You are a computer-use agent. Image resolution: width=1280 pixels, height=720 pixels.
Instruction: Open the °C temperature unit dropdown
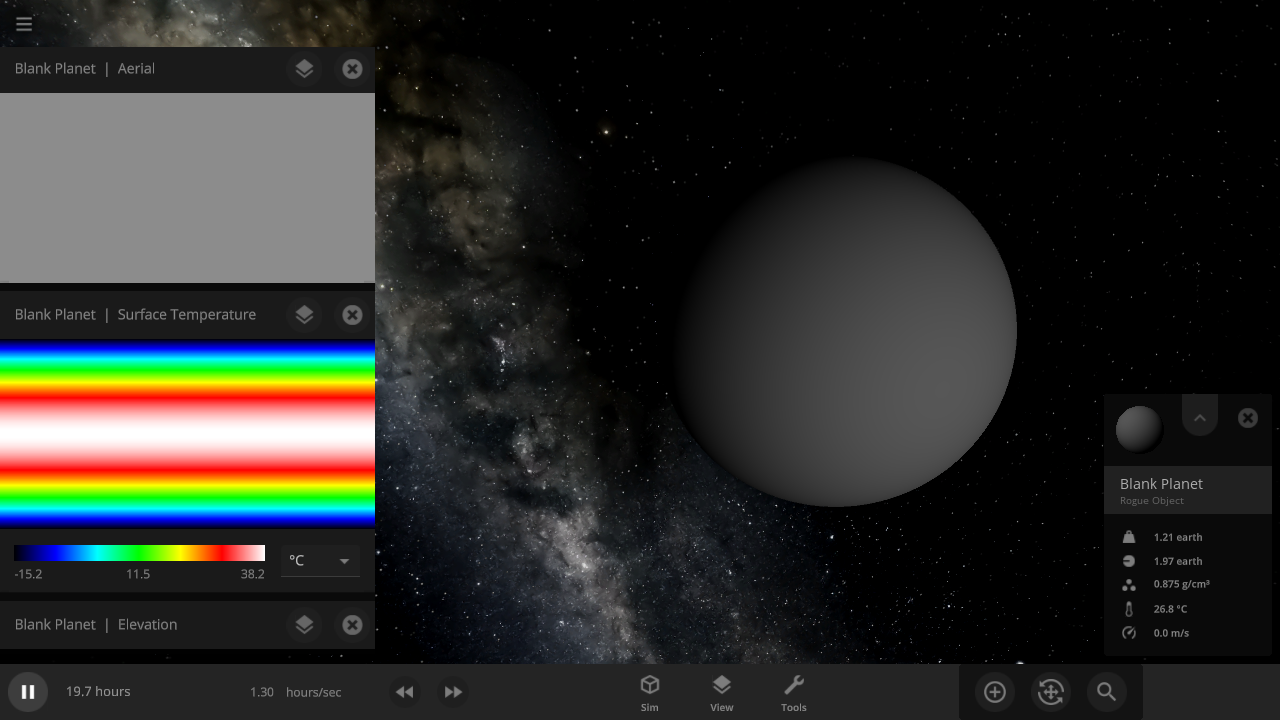(320, 561)
